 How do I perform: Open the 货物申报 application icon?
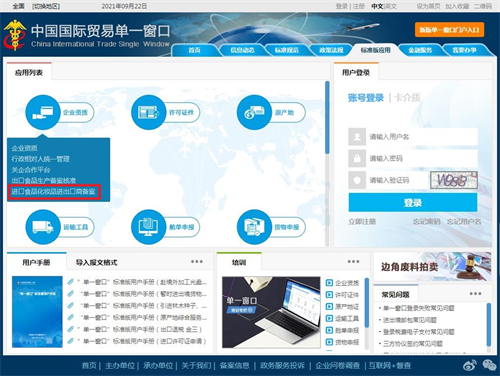(254, 227)
